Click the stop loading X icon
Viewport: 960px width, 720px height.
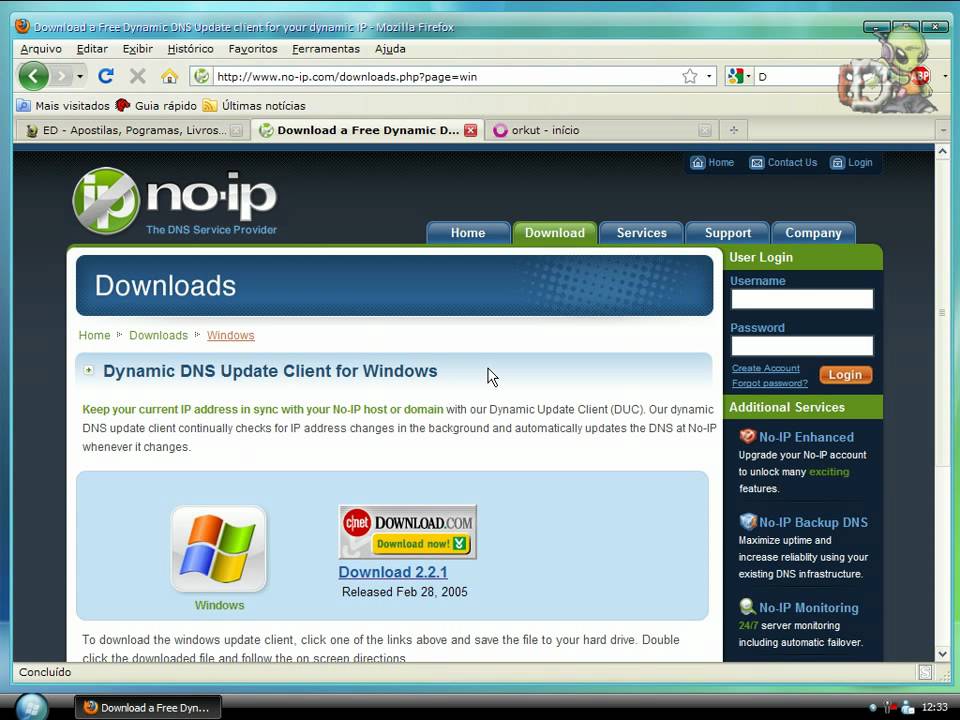pyautogui.click(x=138, y=77)
